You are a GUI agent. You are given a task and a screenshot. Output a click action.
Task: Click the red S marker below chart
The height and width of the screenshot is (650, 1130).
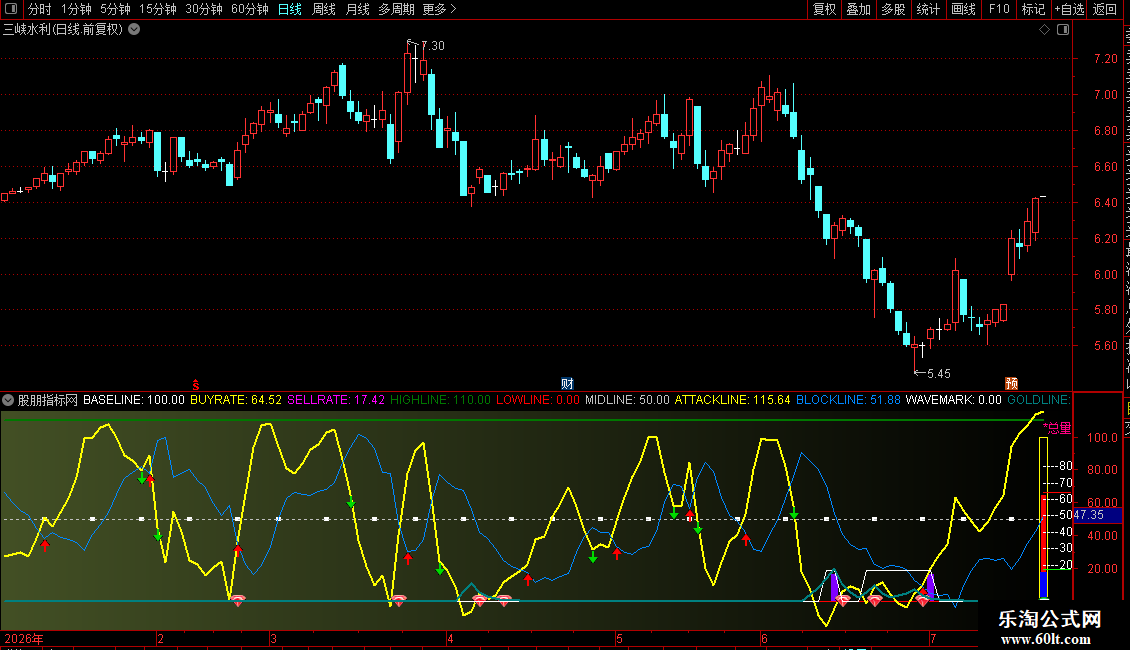point(195,386)
